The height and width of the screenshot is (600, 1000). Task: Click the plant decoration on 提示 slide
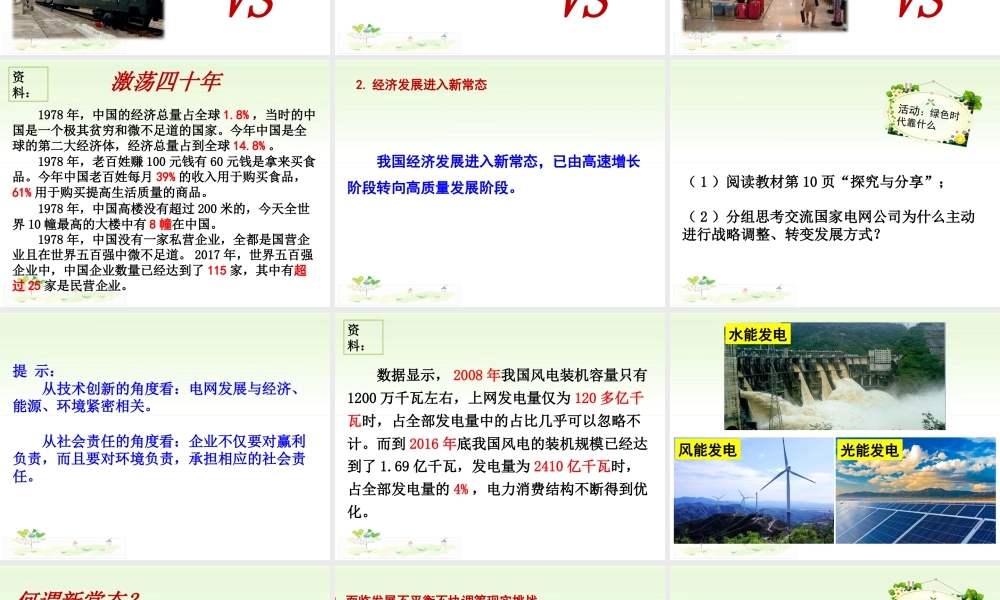click(x=32, y=538)
